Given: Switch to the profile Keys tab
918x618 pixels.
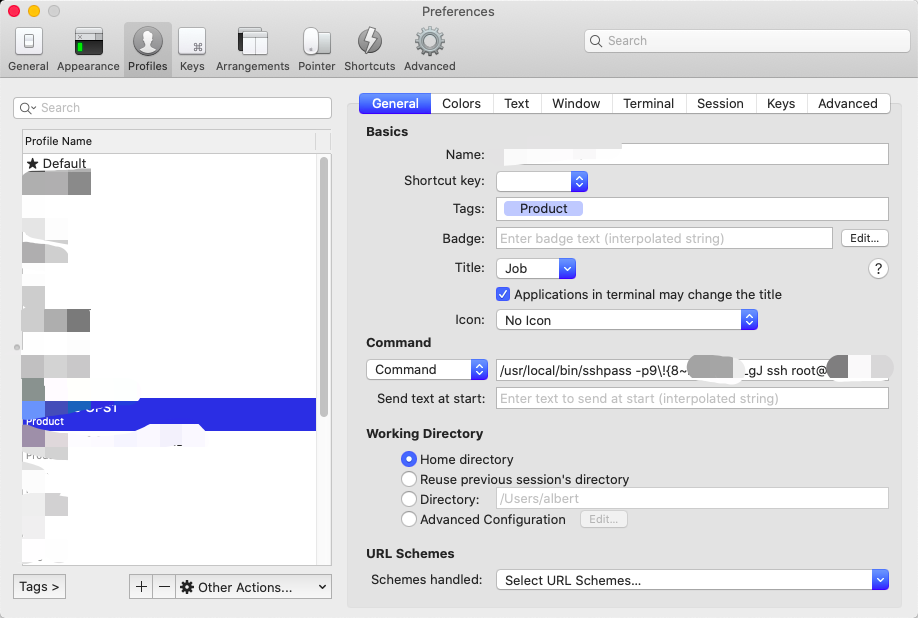Looking at the screenshot, I should click(x=781, y=104).
